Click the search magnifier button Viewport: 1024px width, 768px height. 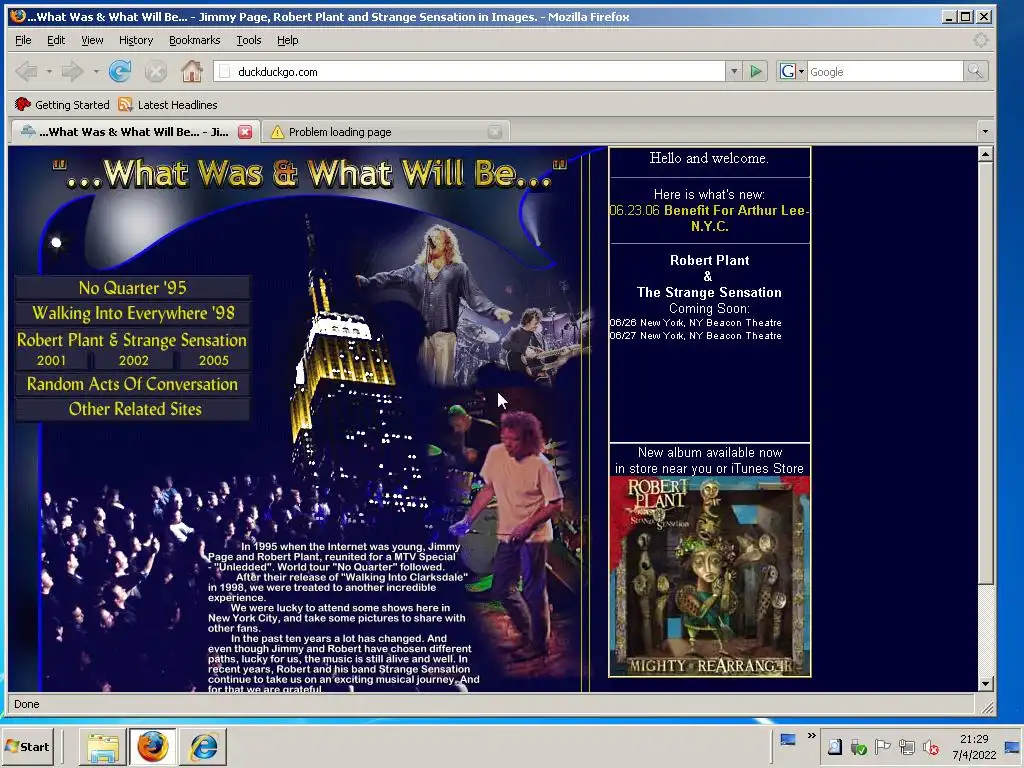click(975, 71)
